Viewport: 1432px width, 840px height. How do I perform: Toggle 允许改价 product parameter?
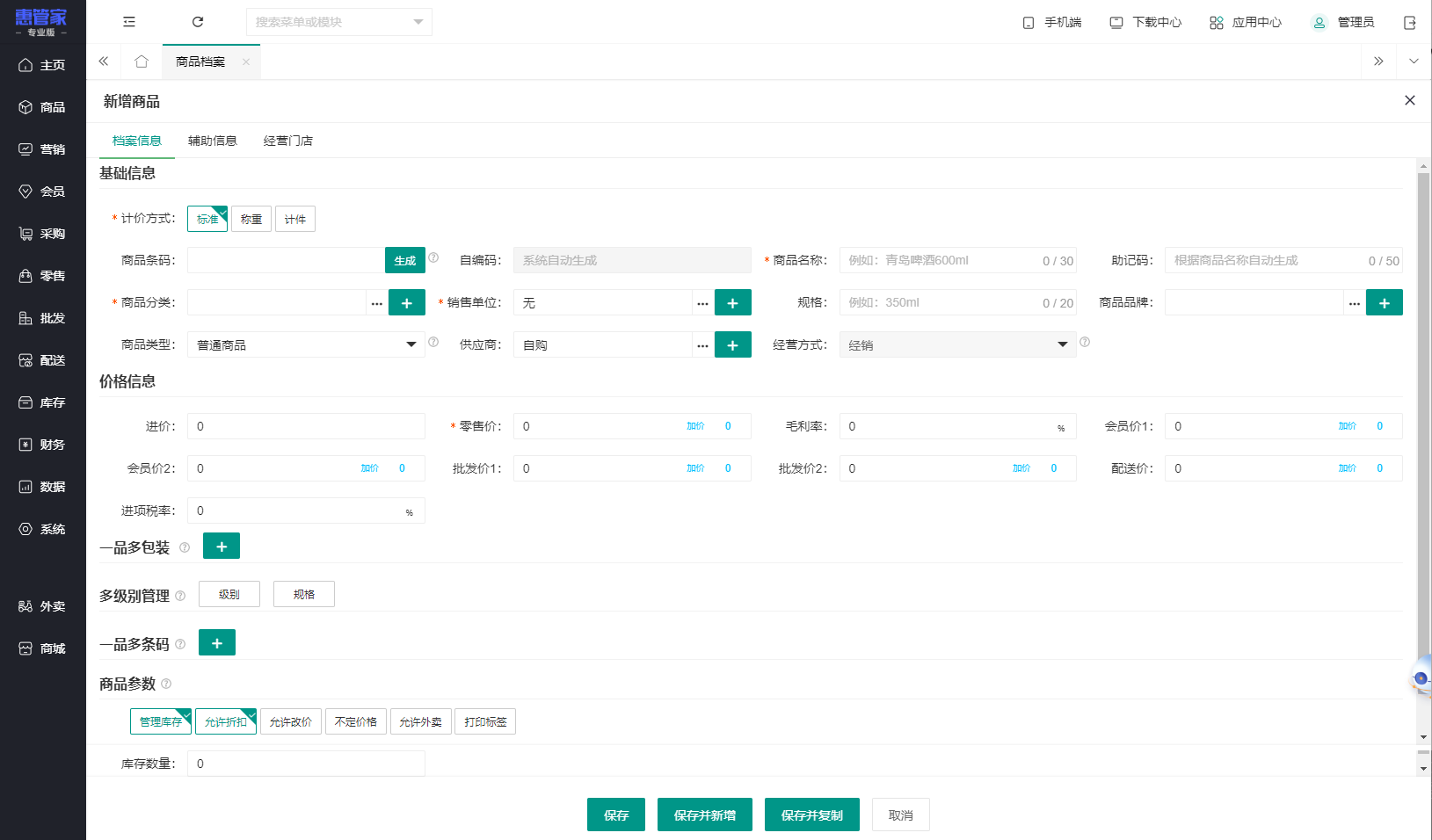(291, 721)
